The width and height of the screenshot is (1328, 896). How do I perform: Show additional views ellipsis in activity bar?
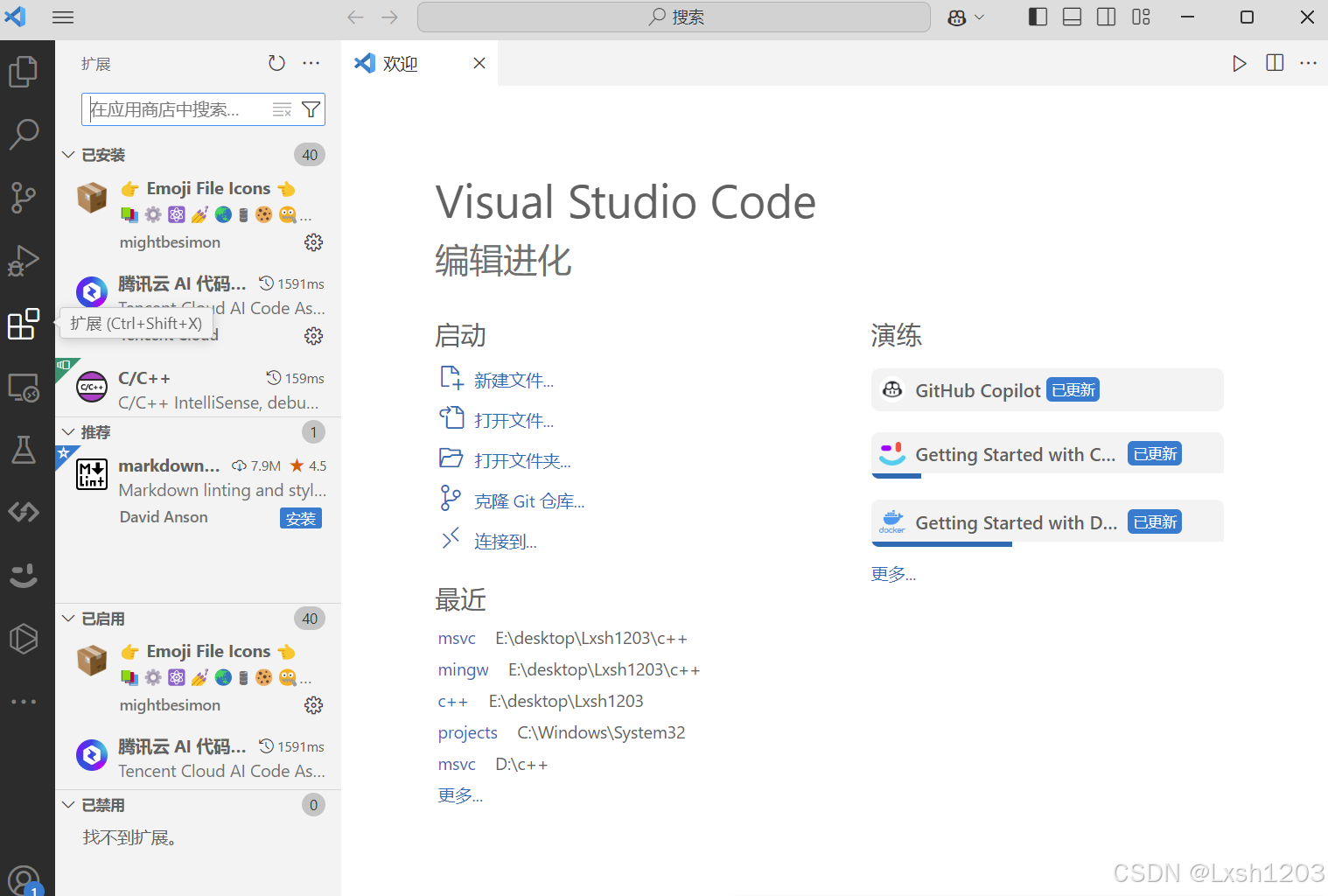coord(24,702)
